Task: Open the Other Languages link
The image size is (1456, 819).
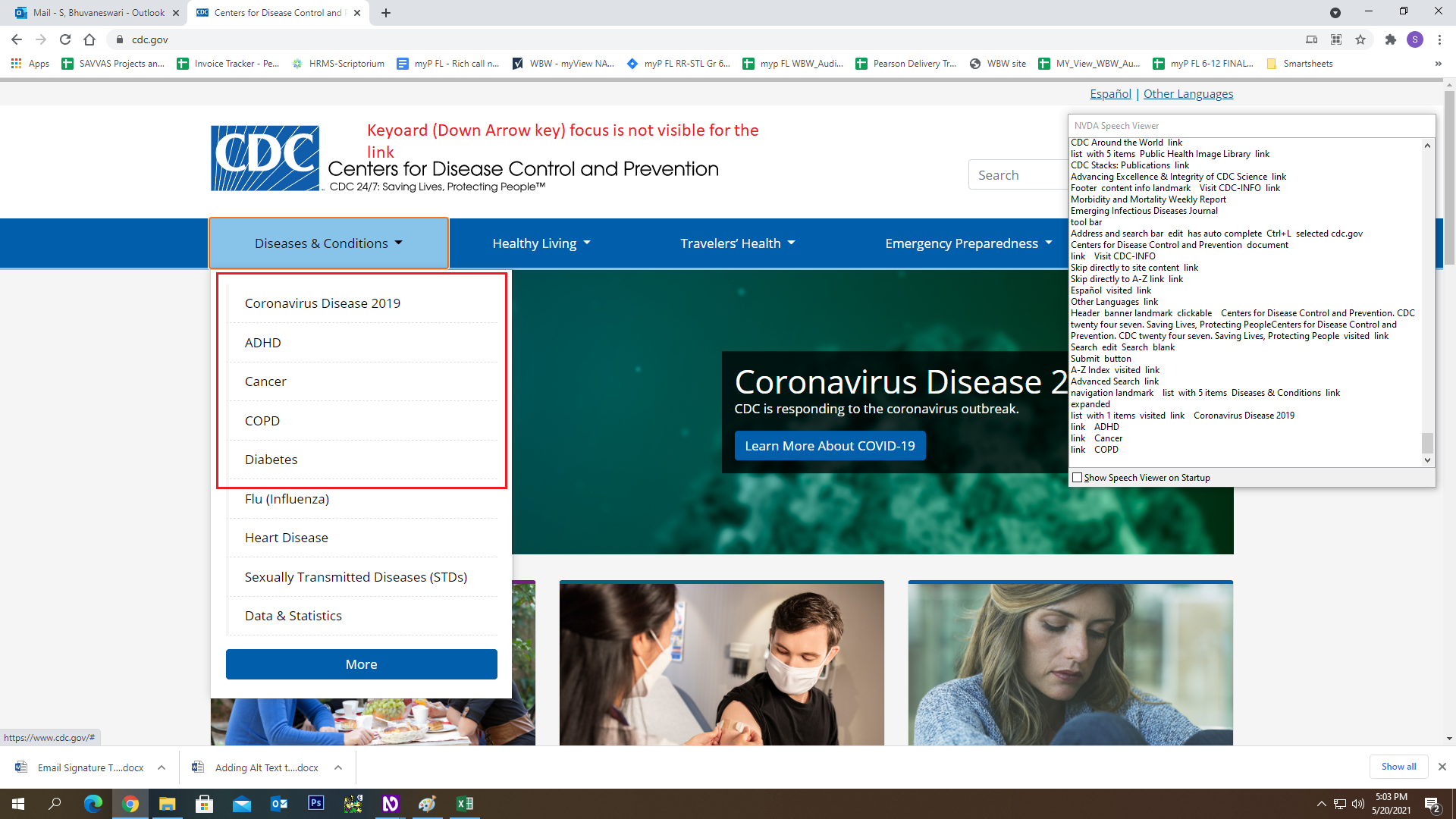Action: tap(1188, 94)
